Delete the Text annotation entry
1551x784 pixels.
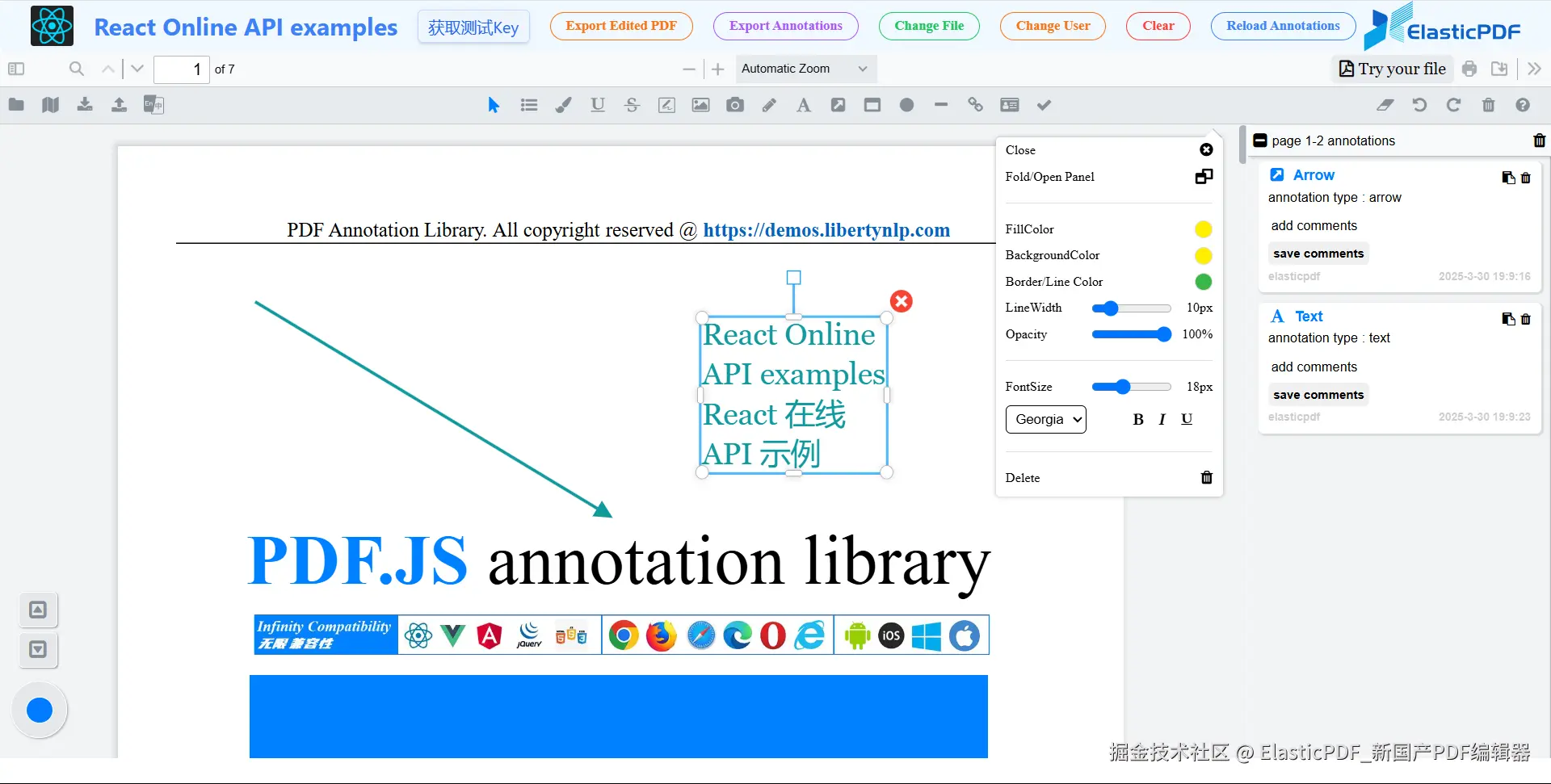(x=1526, y=319)
